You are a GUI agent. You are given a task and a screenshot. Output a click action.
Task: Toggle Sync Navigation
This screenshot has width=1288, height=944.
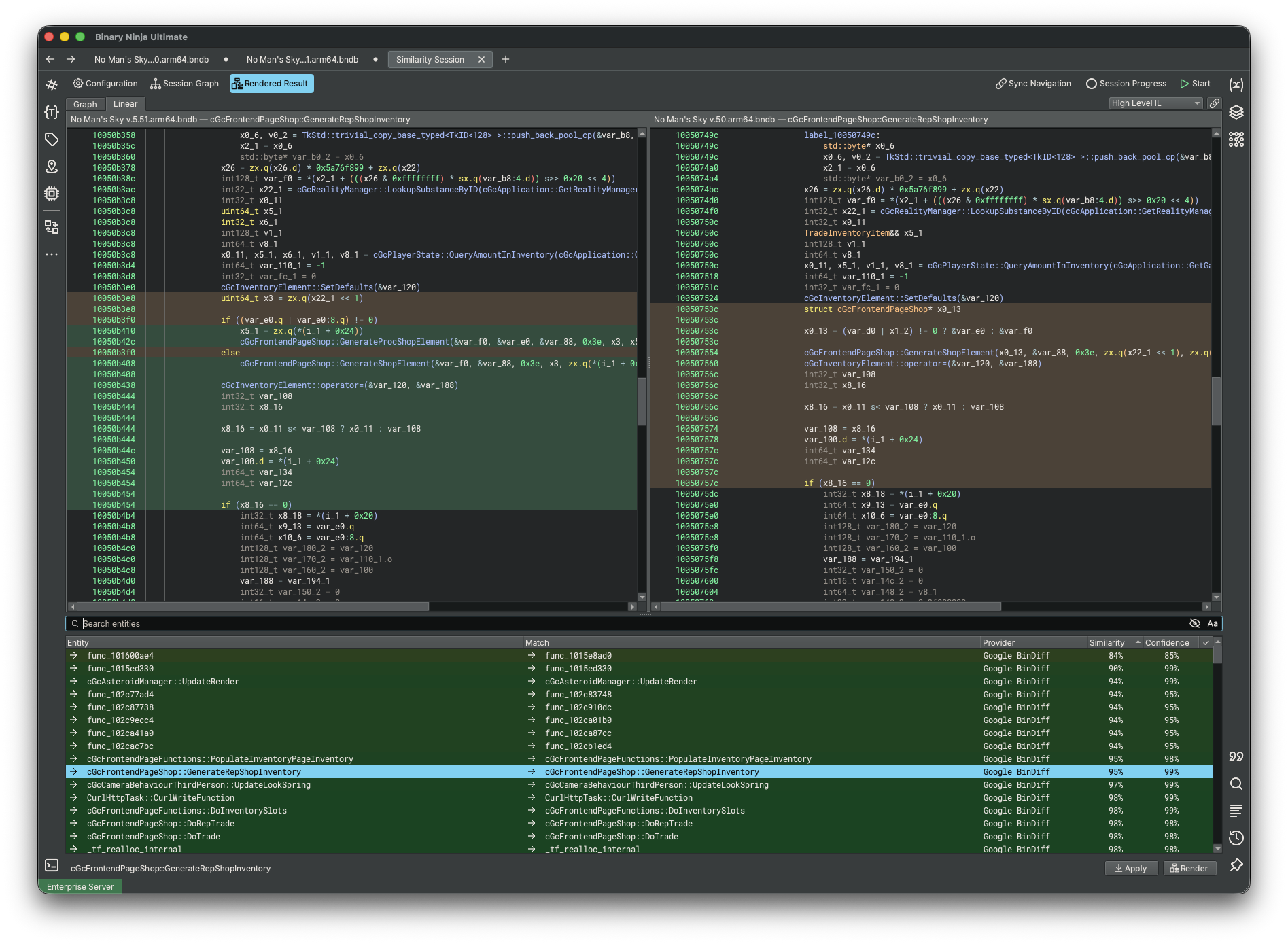coord(1033,84)
